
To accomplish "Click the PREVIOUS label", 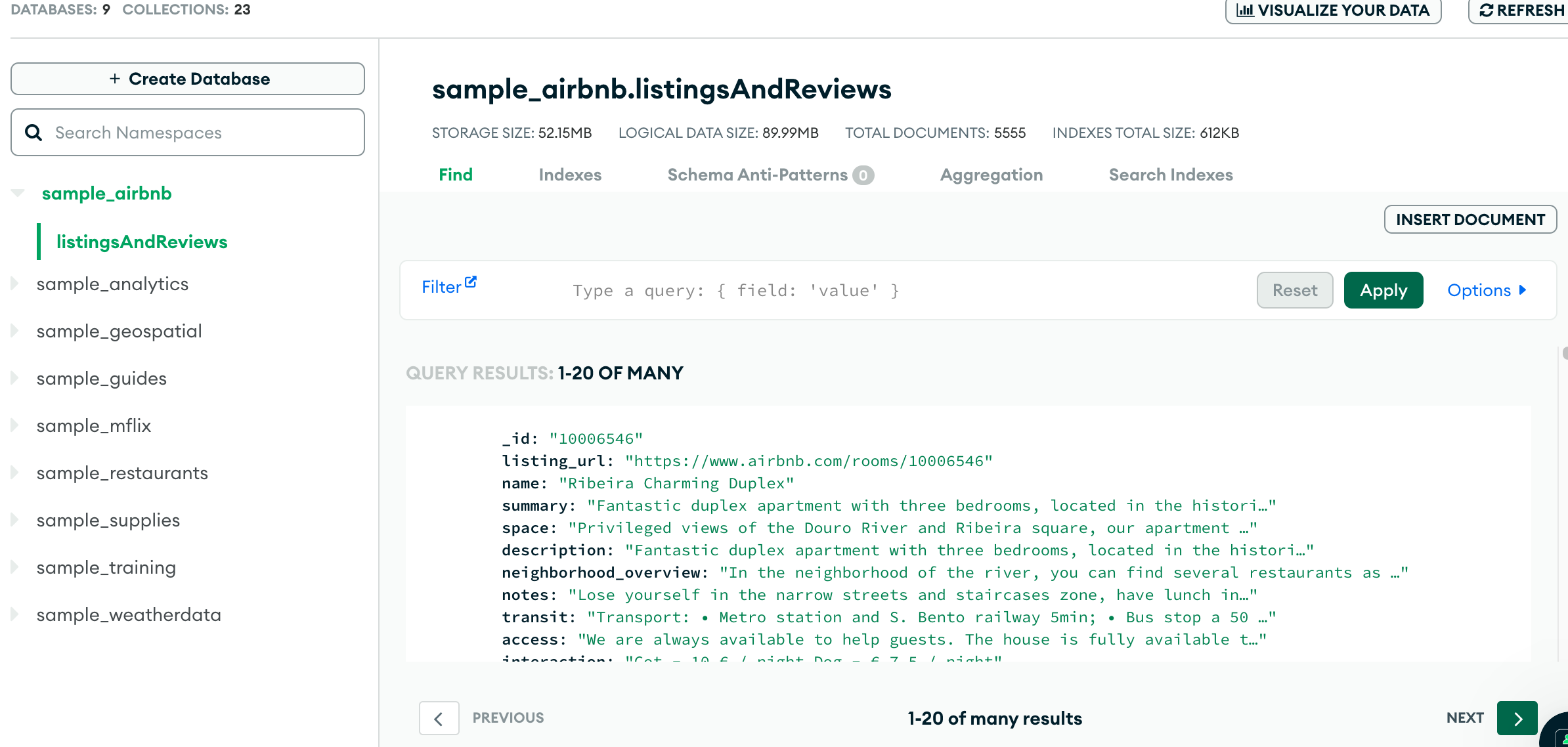I will [x=508, y=717].
